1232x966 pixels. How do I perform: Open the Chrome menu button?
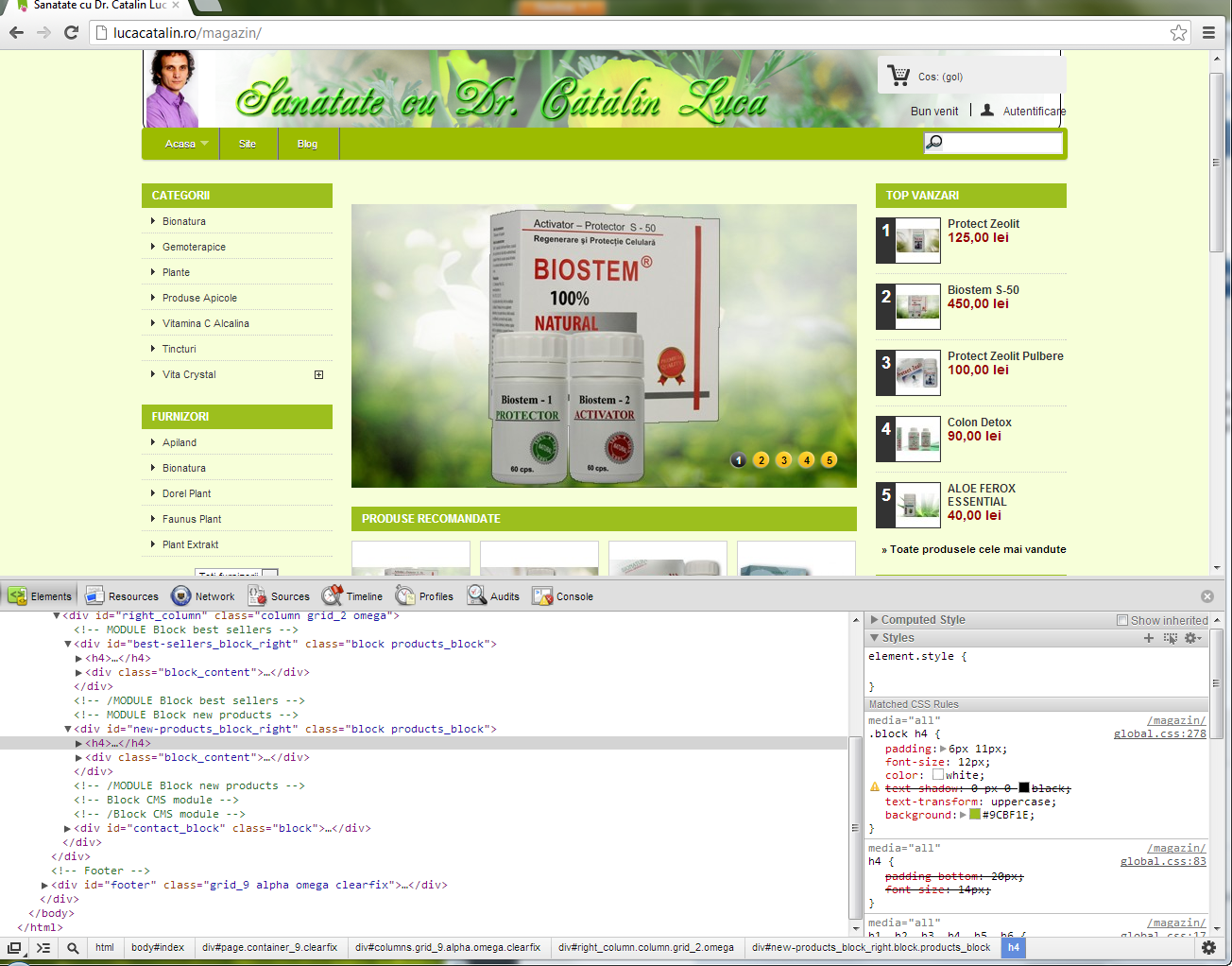1208,32
